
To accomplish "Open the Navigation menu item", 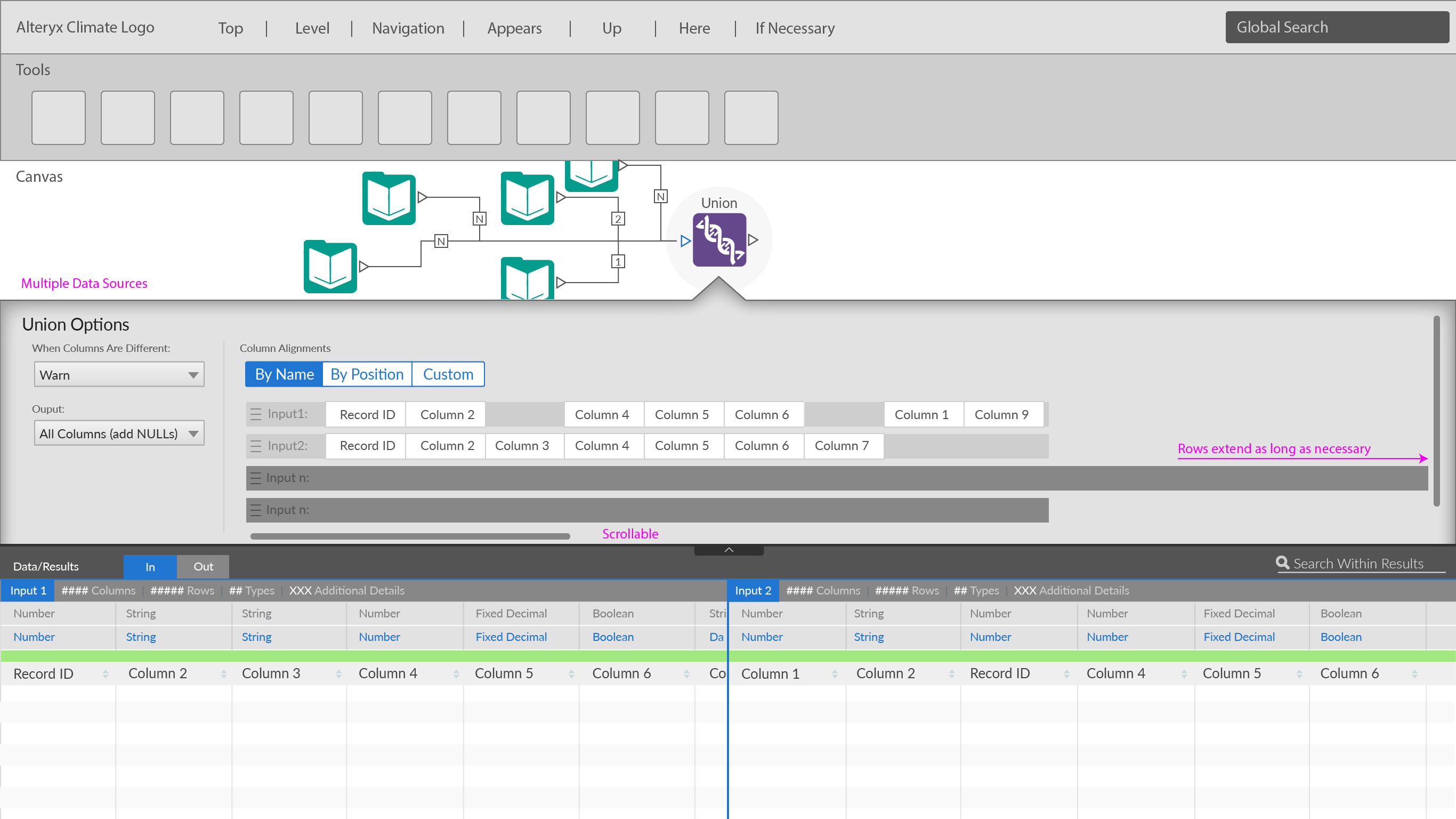I will [x=408, y=28].
